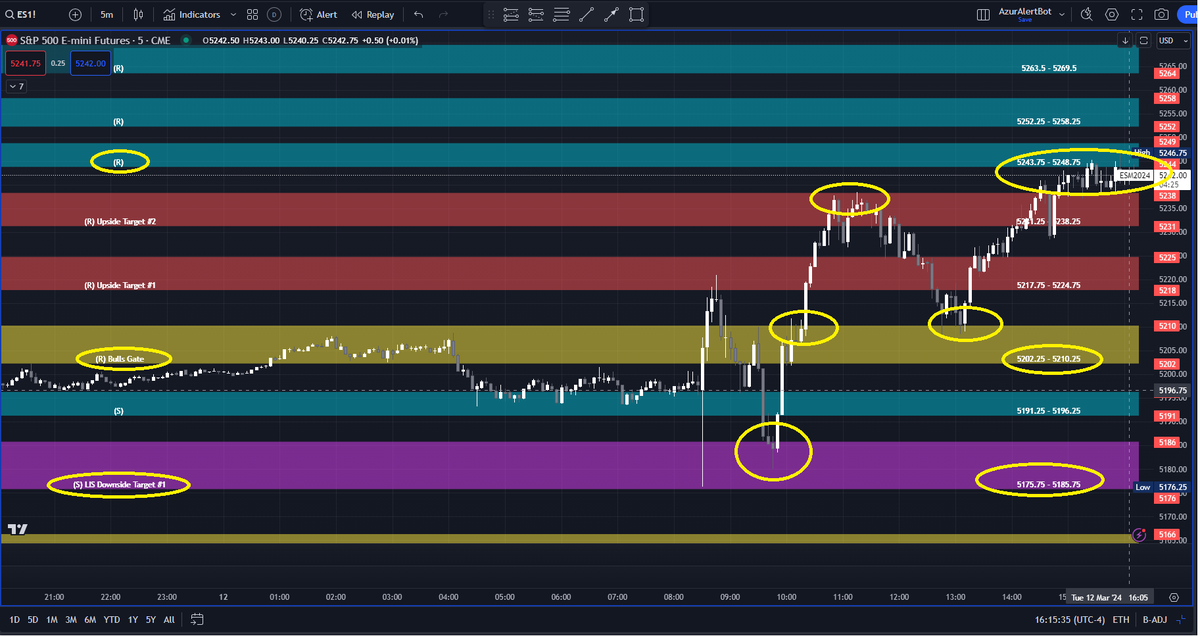Click the maximize chart pane icon

point(1142,40)
